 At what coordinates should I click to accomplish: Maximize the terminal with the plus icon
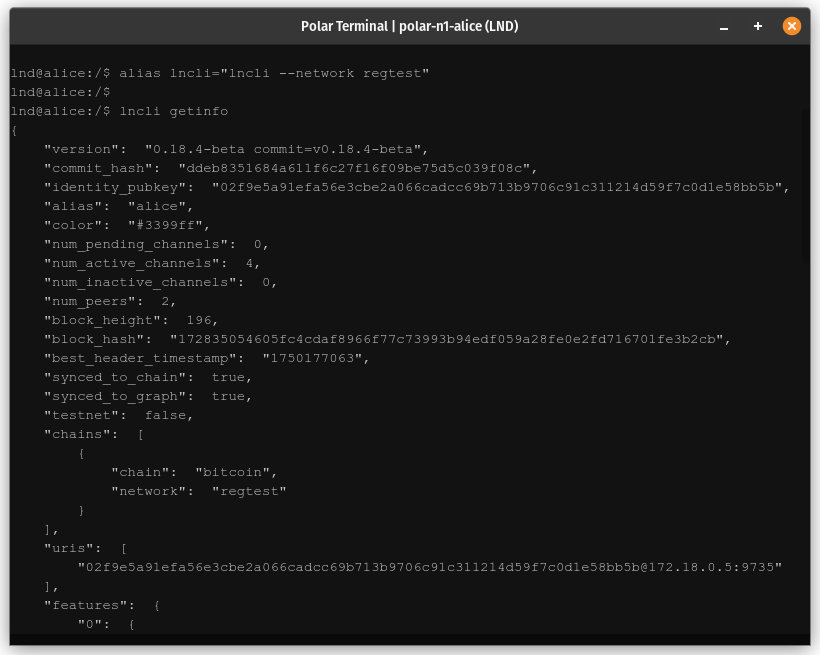(x=758, y=26)
